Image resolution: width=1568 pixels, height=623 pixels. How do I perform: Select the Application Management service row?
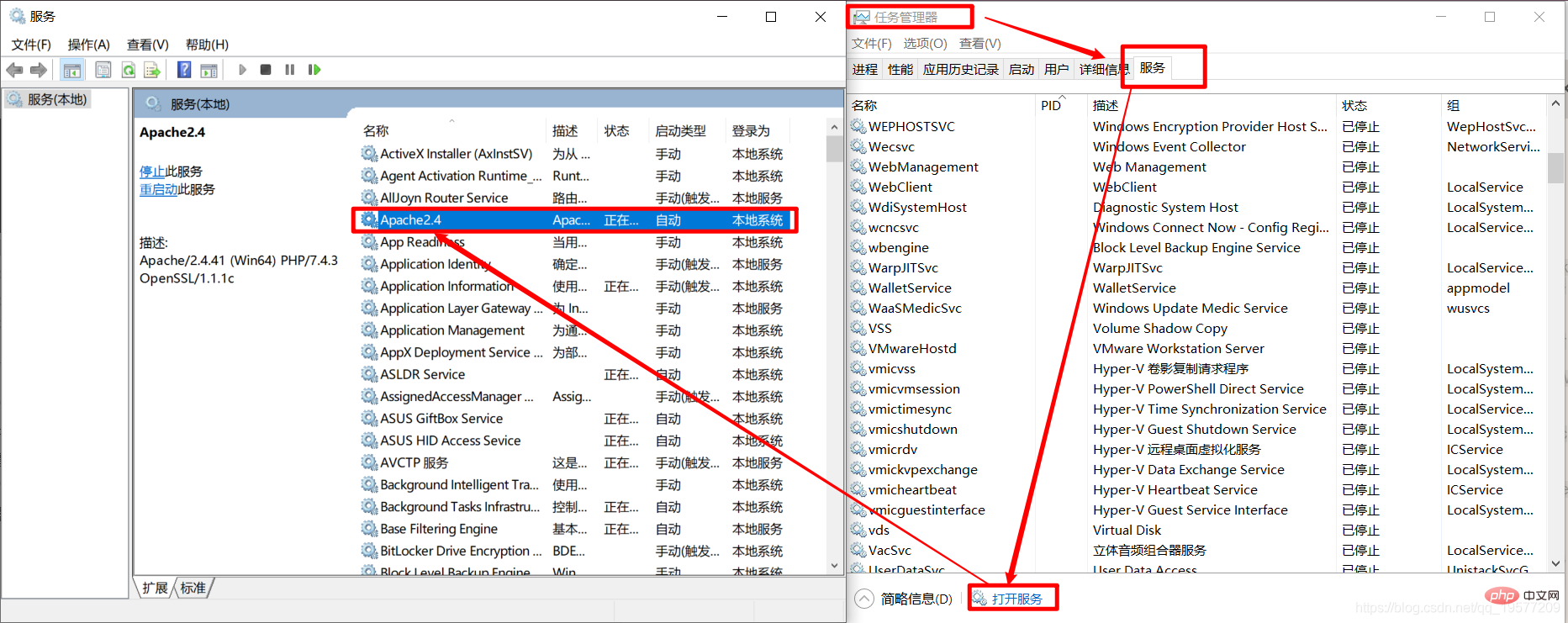pyautogui.click(x=574, y=330)
